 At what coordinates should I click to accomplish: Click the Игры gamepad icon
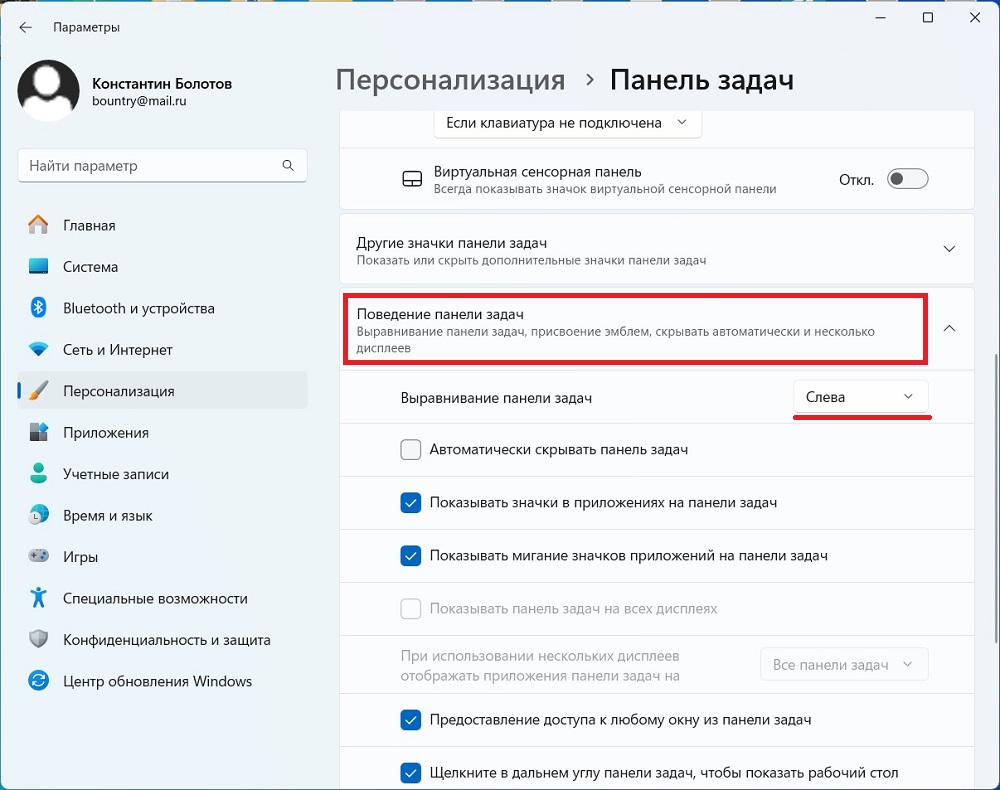pos(38,557)
